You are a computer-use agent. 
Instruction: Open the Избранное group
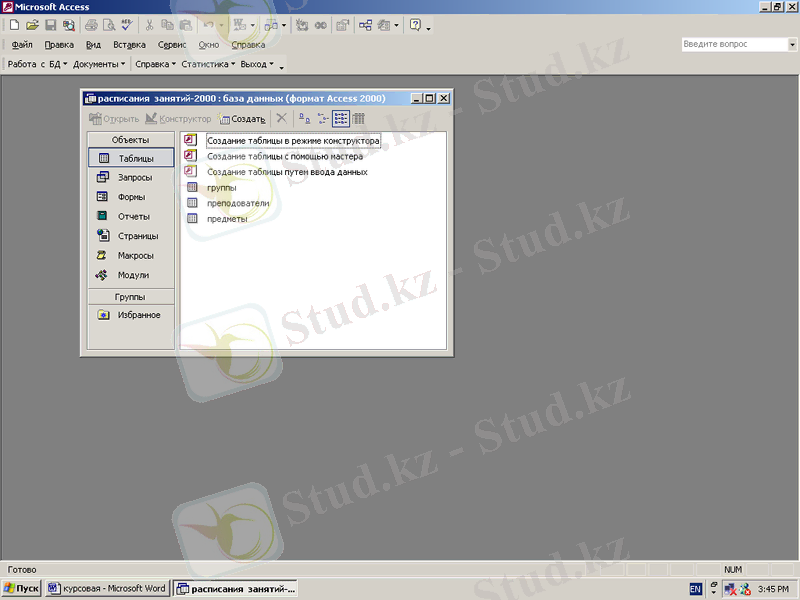click(131, 315)
